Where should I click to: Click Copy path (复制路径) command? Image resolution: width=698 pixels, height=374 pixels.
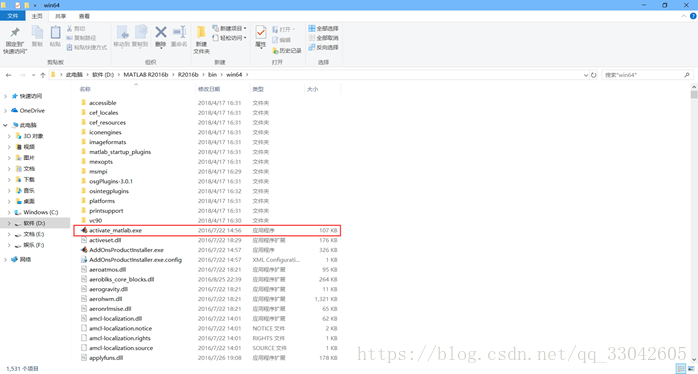click(81, 38)
